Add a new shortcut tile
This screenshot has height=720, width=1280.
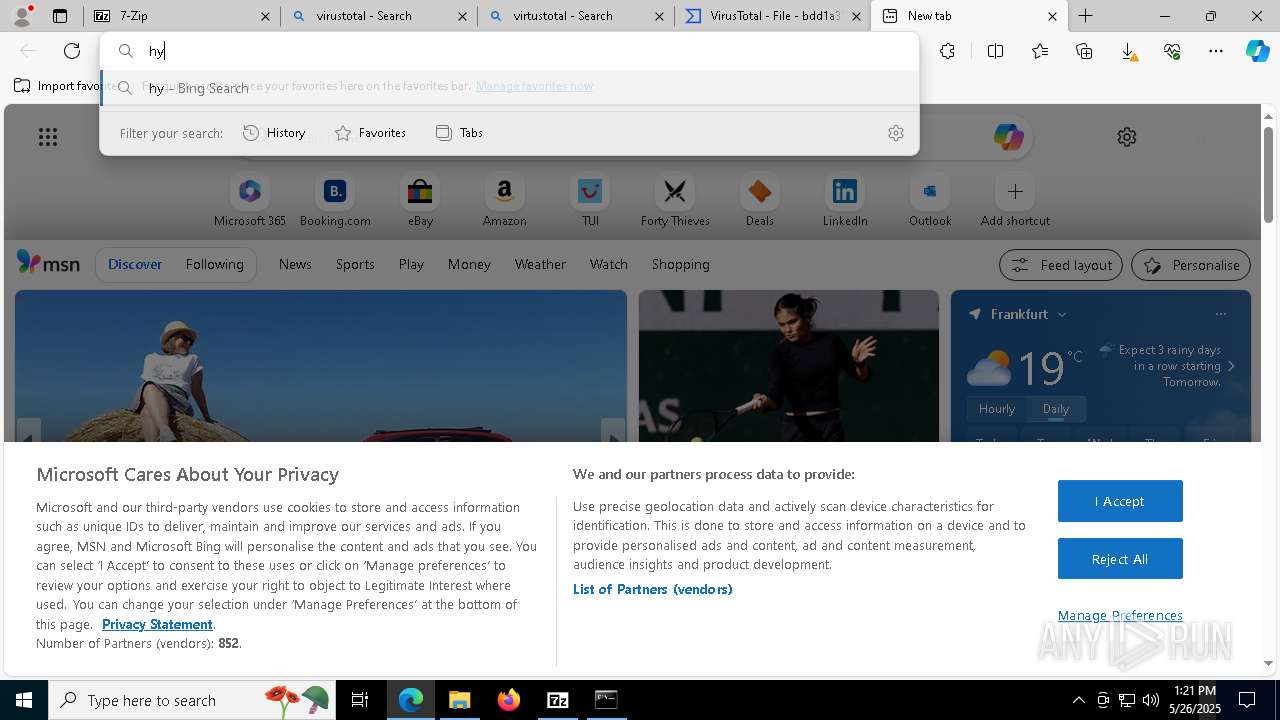pyautogui.click(x=1015, y=201)
